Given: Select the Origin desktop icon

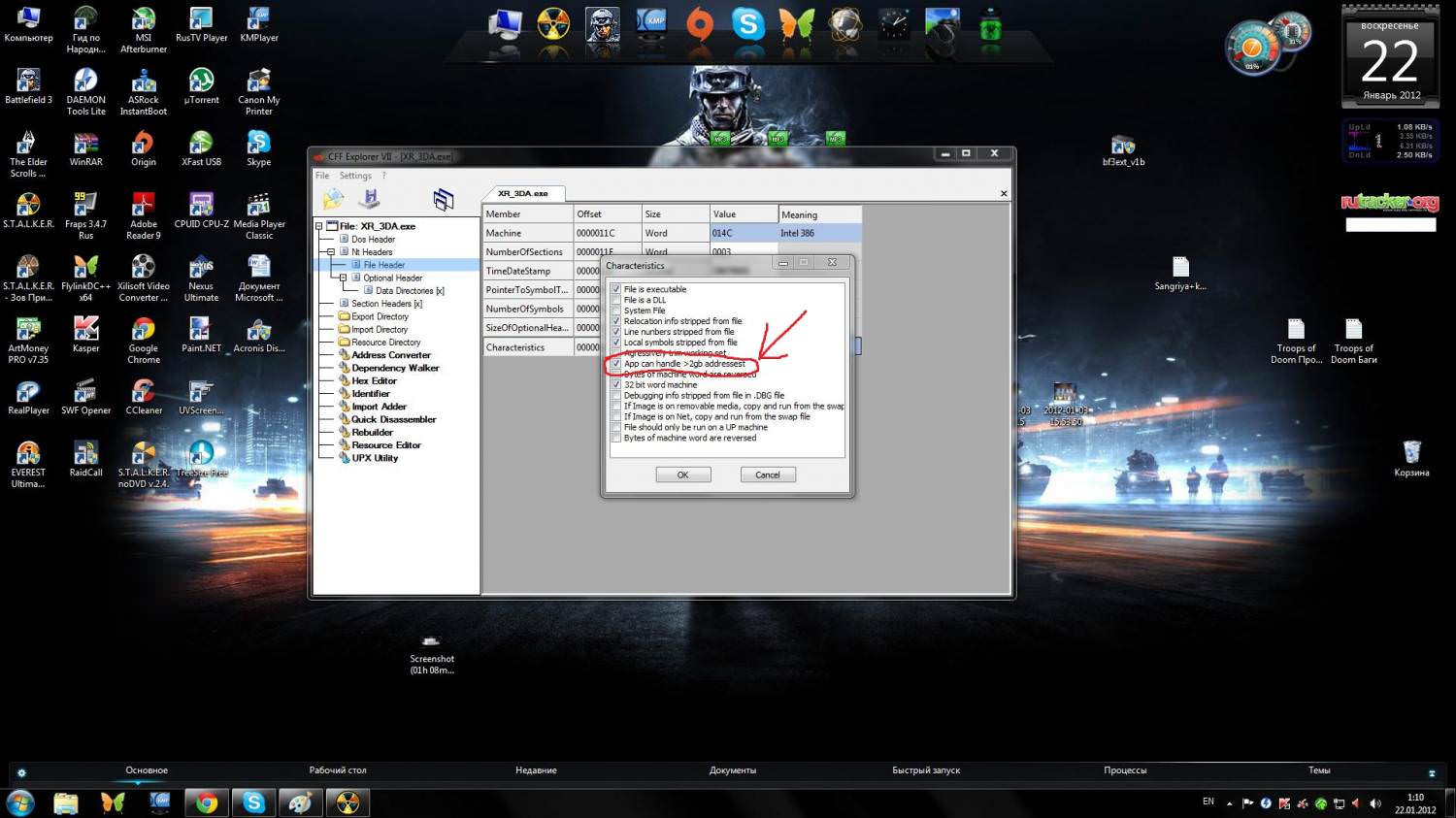Looking at the screenshot, I should [144, 149].
